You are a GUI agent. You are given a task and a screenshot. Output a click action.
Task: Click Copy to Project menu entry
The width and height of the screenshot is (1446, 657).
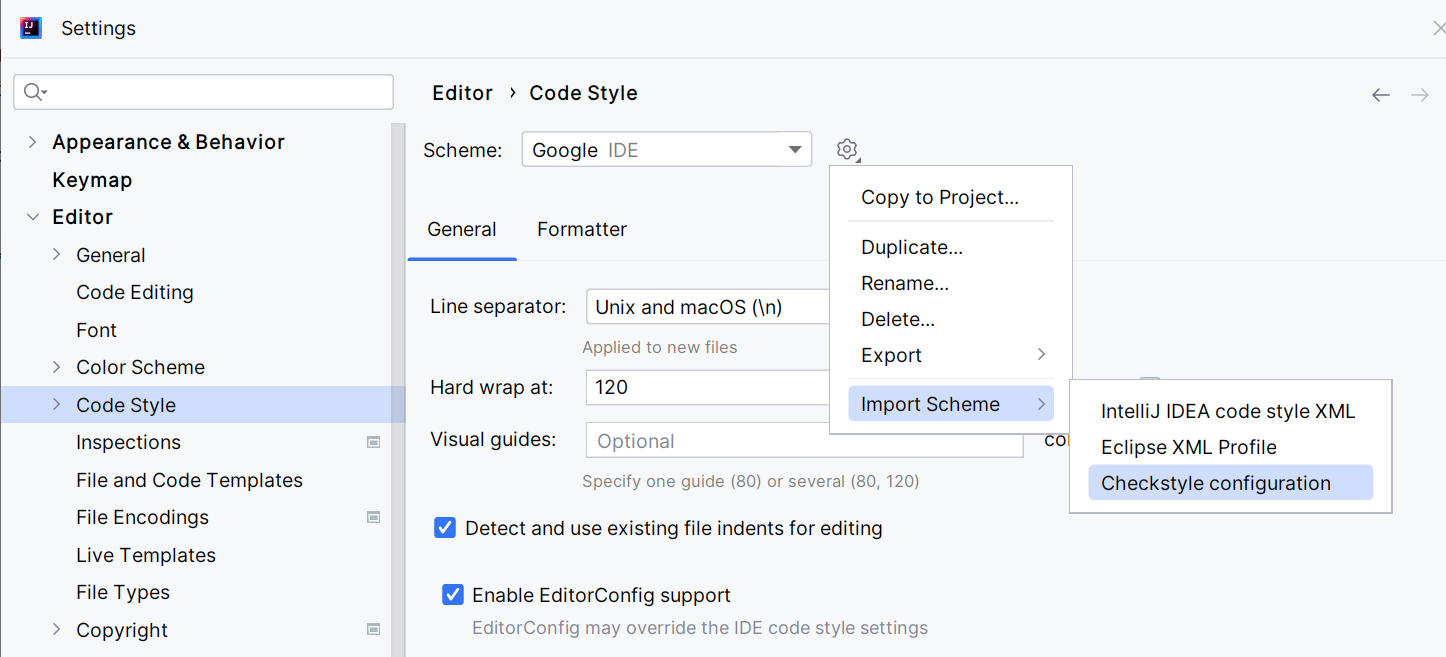pyautogui.click(x=940, y=197)
